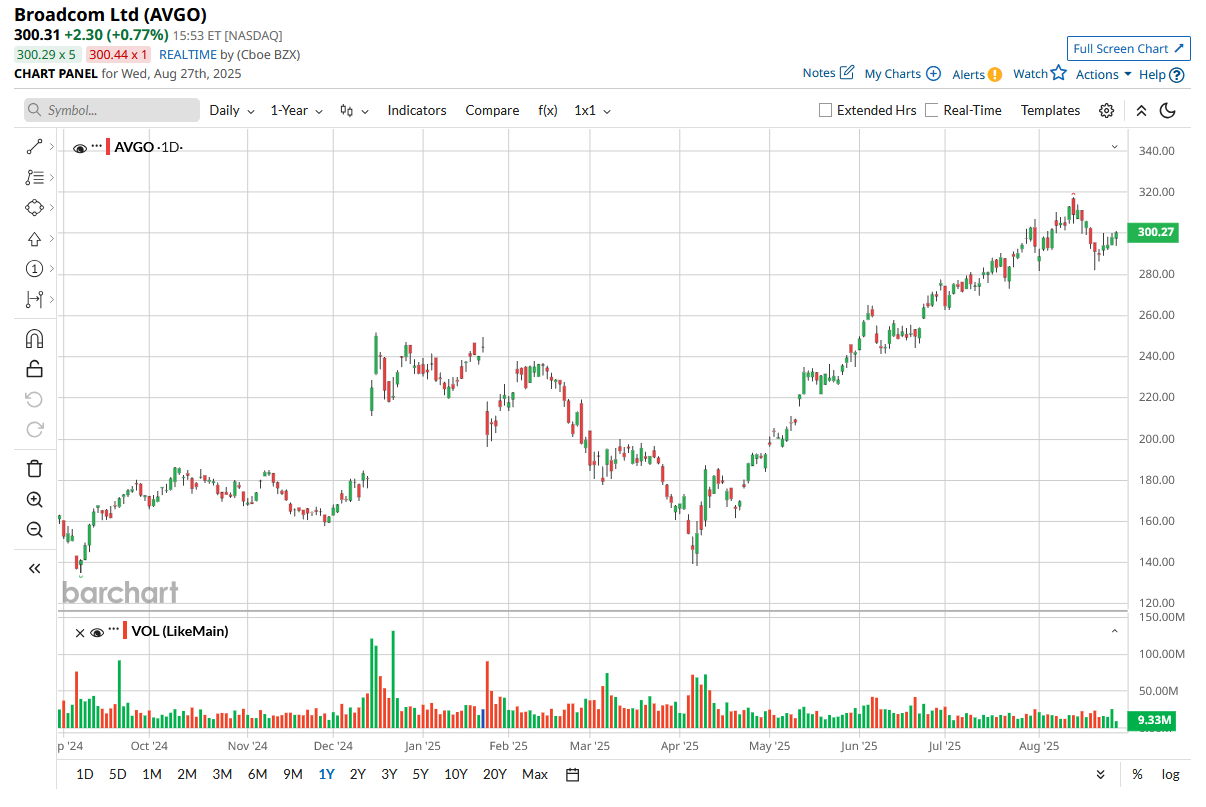Click the REALTIME link
Screen dimensions: 1206x807
(188, 55)
